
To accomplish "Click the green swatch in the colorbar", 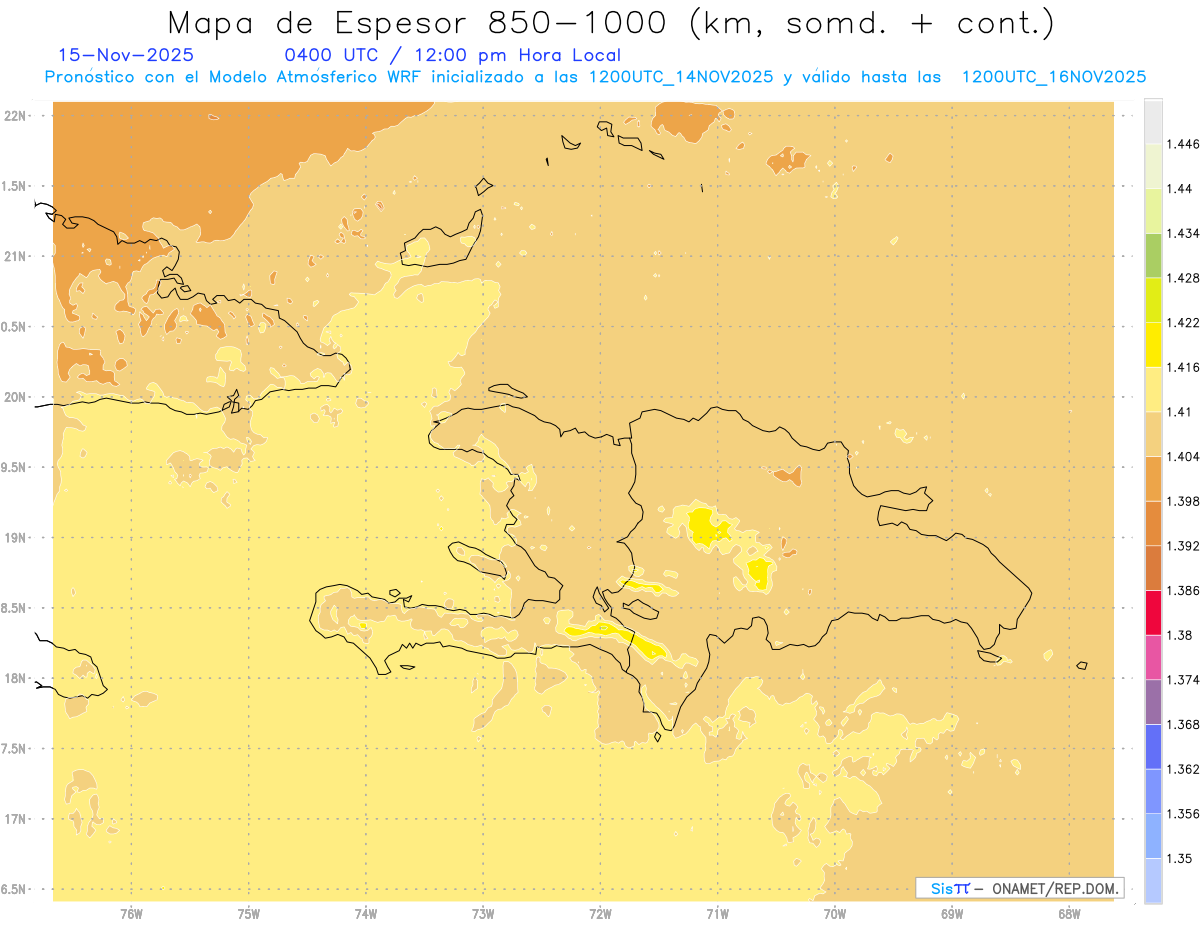I will [x=1152, y=256].
